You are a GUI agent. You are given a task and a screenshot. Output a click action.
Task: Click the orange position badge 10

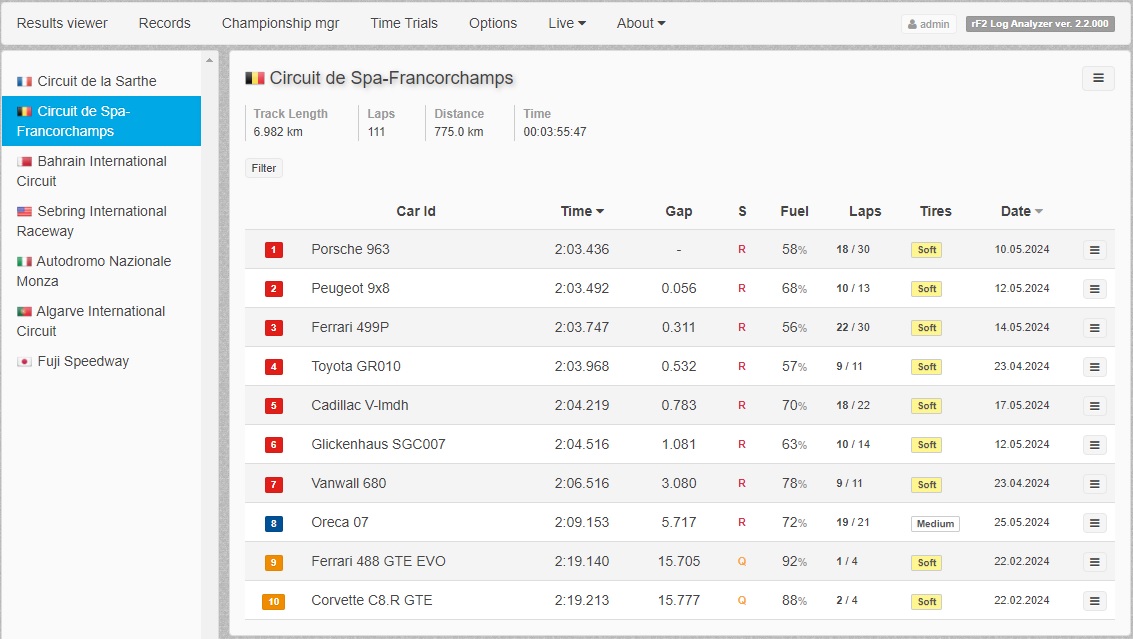point(274,601)
